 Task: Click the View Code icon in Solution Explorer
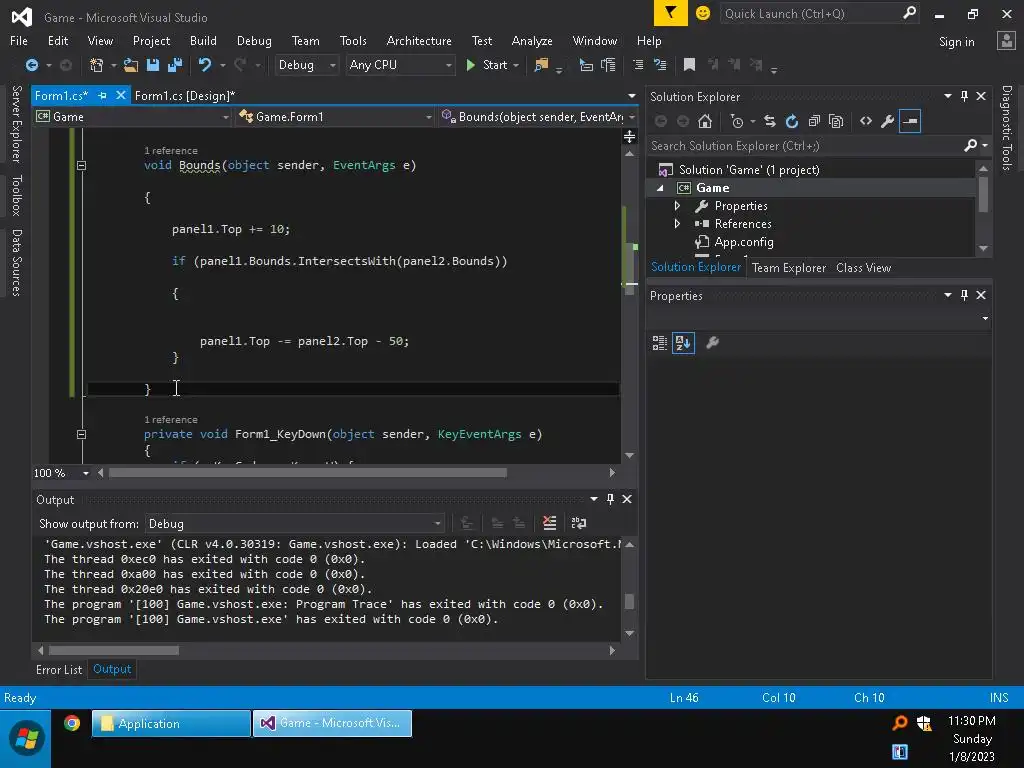(866, 121)
